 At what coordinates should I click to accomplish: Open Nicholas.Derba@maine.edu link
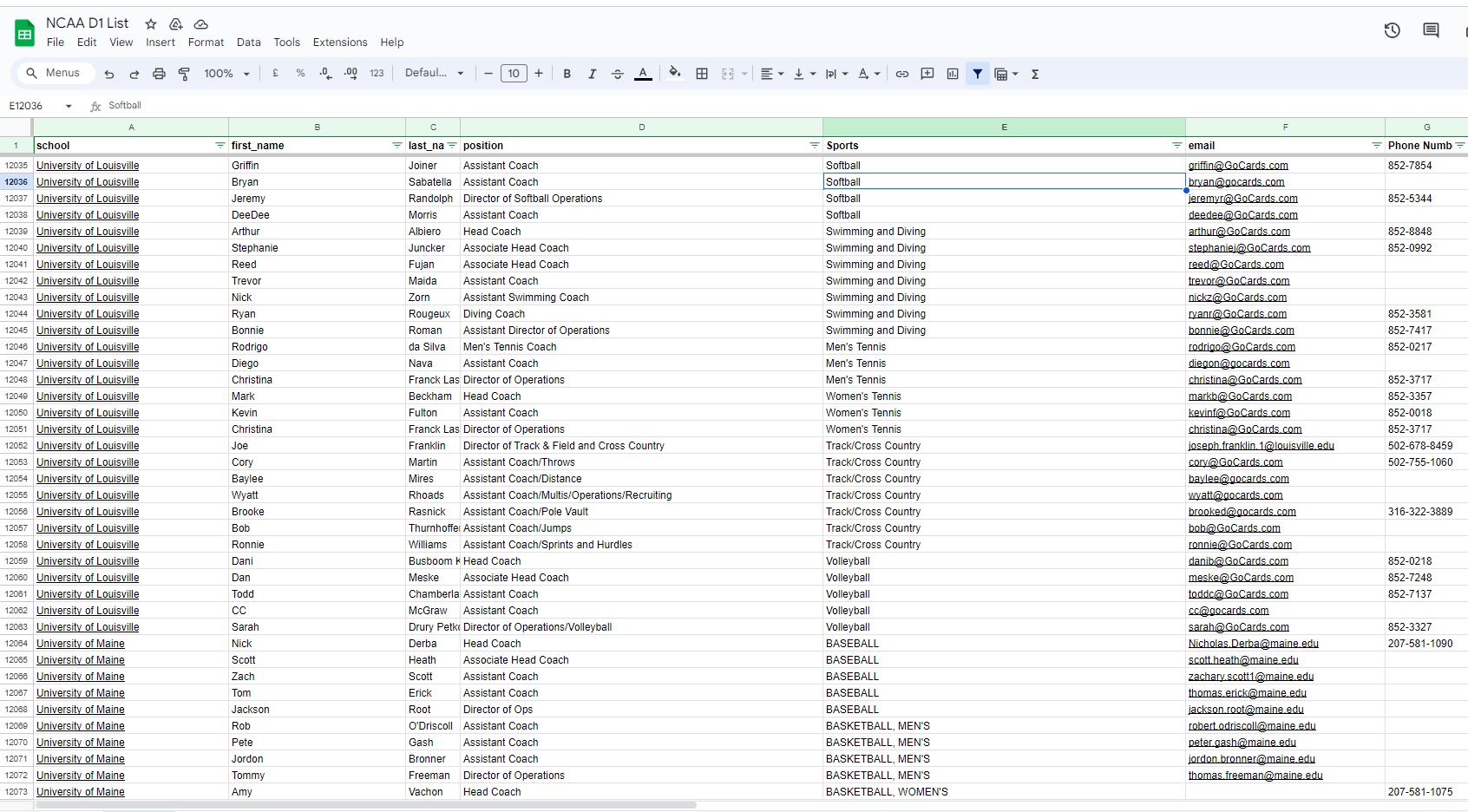[1254, 644]
